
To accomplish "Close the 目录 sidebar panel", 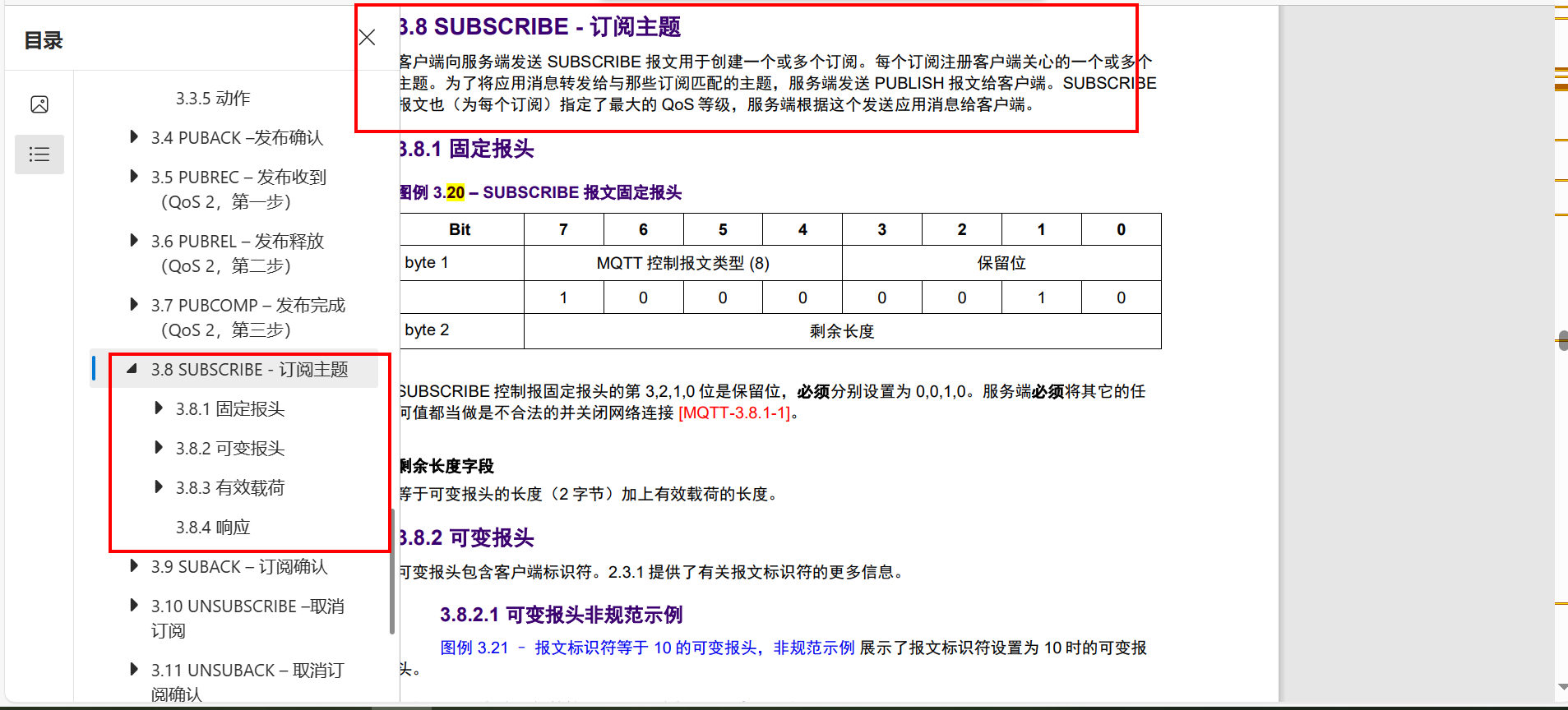I will pos(367,38).
